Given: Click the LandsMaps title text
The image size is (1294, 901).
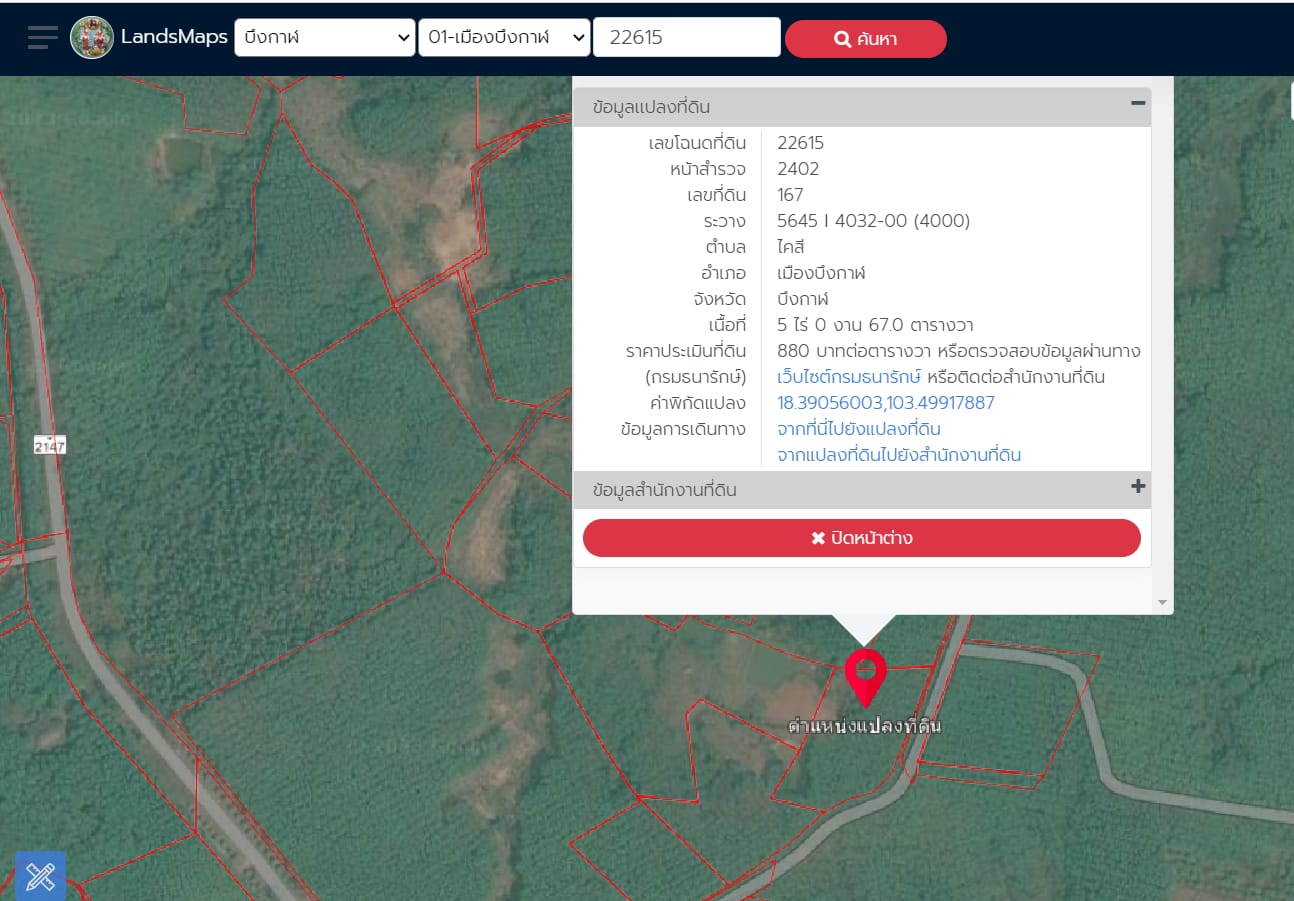Looking at the screenshot, I should pos(174,38).
